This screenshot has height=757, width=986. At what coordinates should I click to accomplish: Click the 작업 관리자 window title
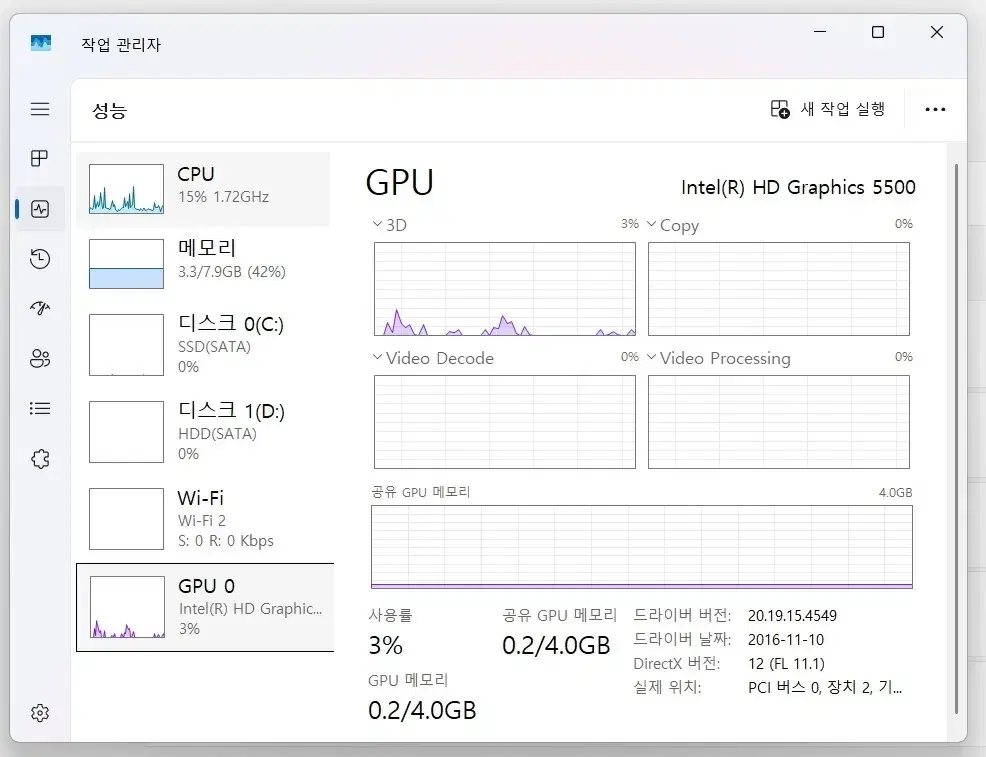121,45
